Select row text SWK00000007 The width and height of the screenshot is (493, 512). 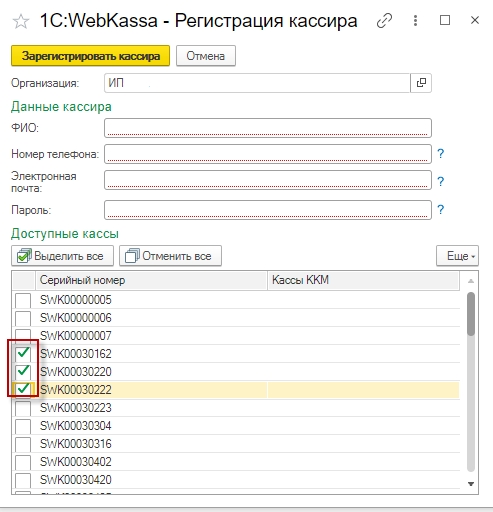[76, 336]
